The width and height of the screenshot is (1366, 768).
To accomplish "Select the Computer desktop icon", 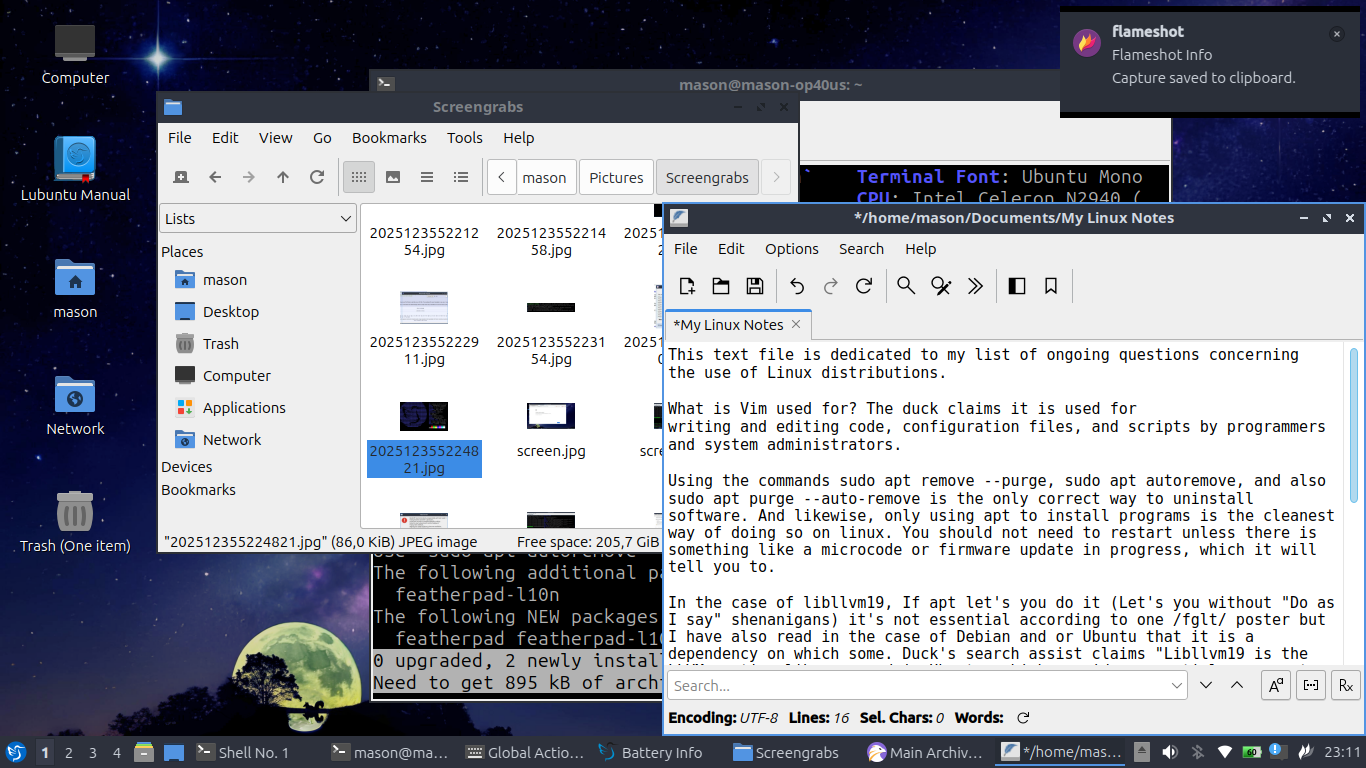I will 75,53.
